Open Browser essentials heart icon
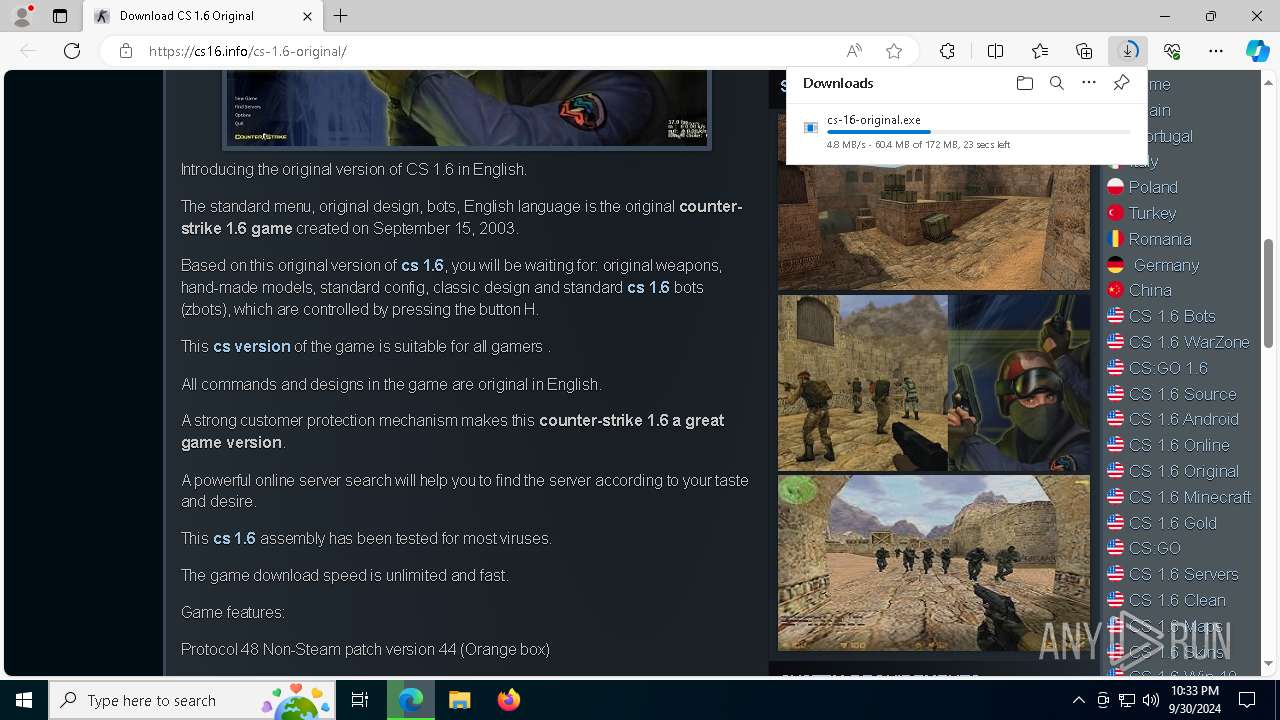 [x=1172, y=51]
